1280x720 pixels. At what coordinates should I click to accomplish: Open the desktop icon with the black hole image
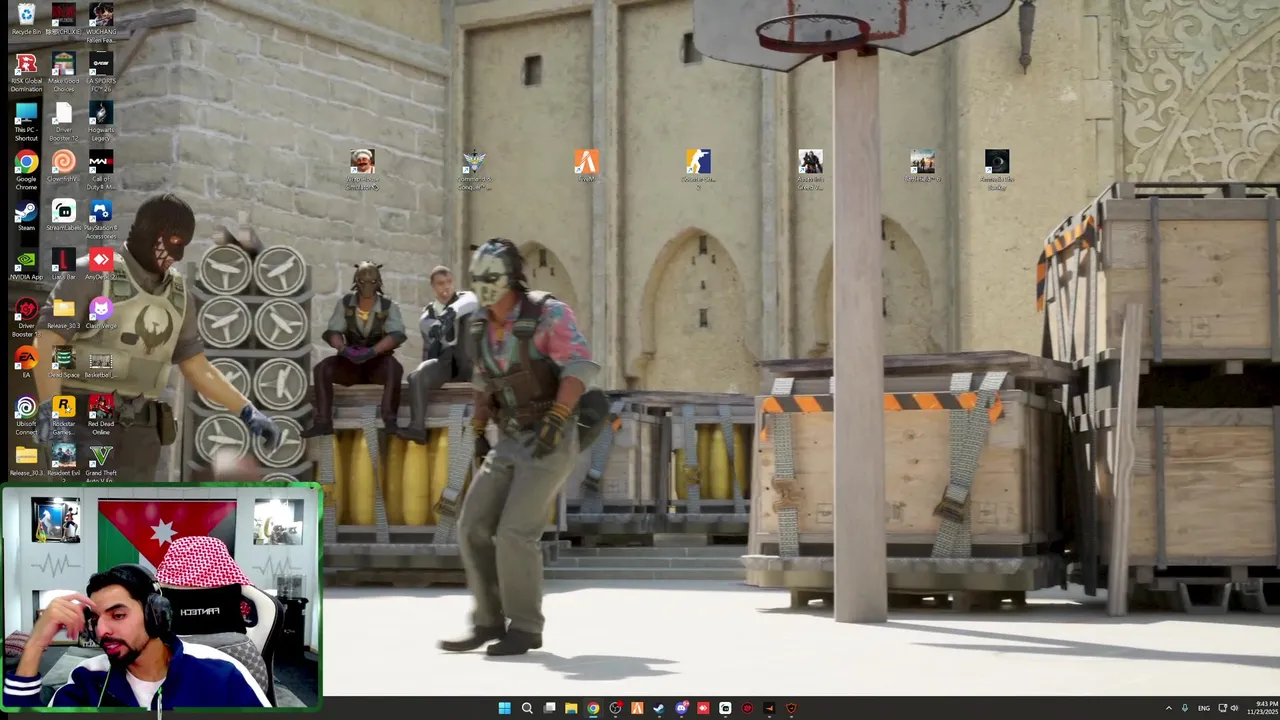tap(997, 169)
